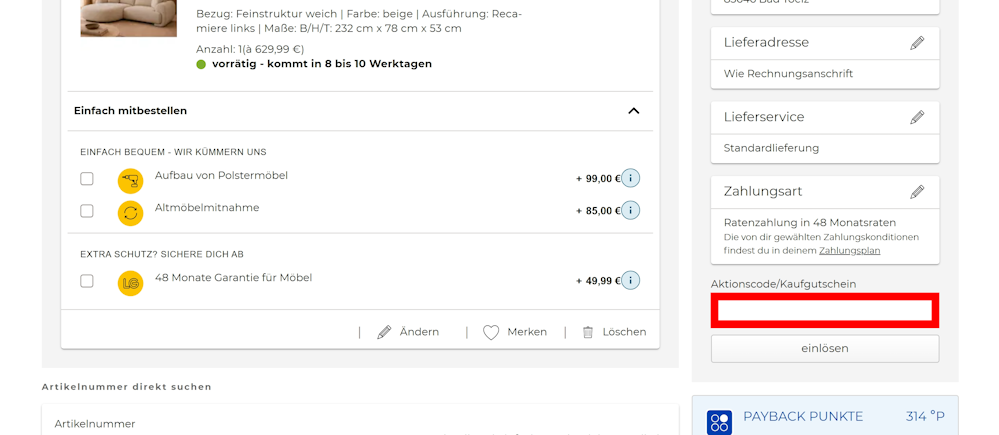The width and height of the screenshot is (999, 435).
Task: Click the Lieferadresse heading
Action: click(x=766, y=43)
